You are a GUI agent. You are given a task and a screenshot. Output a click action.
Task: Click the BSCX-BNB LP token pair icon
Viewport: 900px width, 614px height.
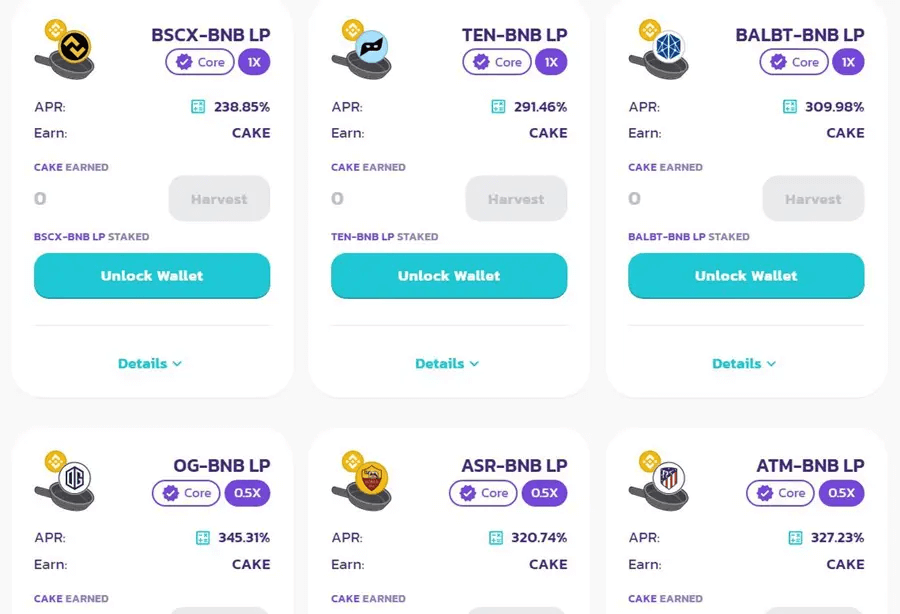pos(63,48)
